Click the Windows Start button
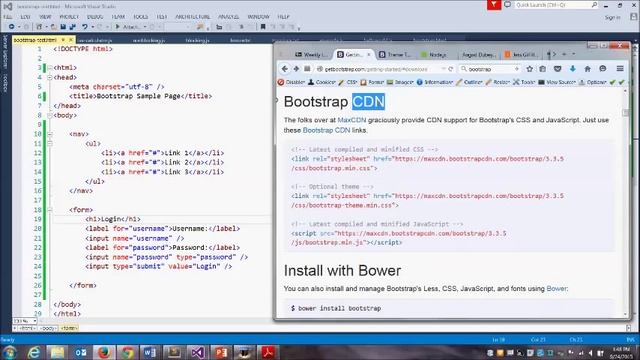640x360 pixels. tap(9, 352)
